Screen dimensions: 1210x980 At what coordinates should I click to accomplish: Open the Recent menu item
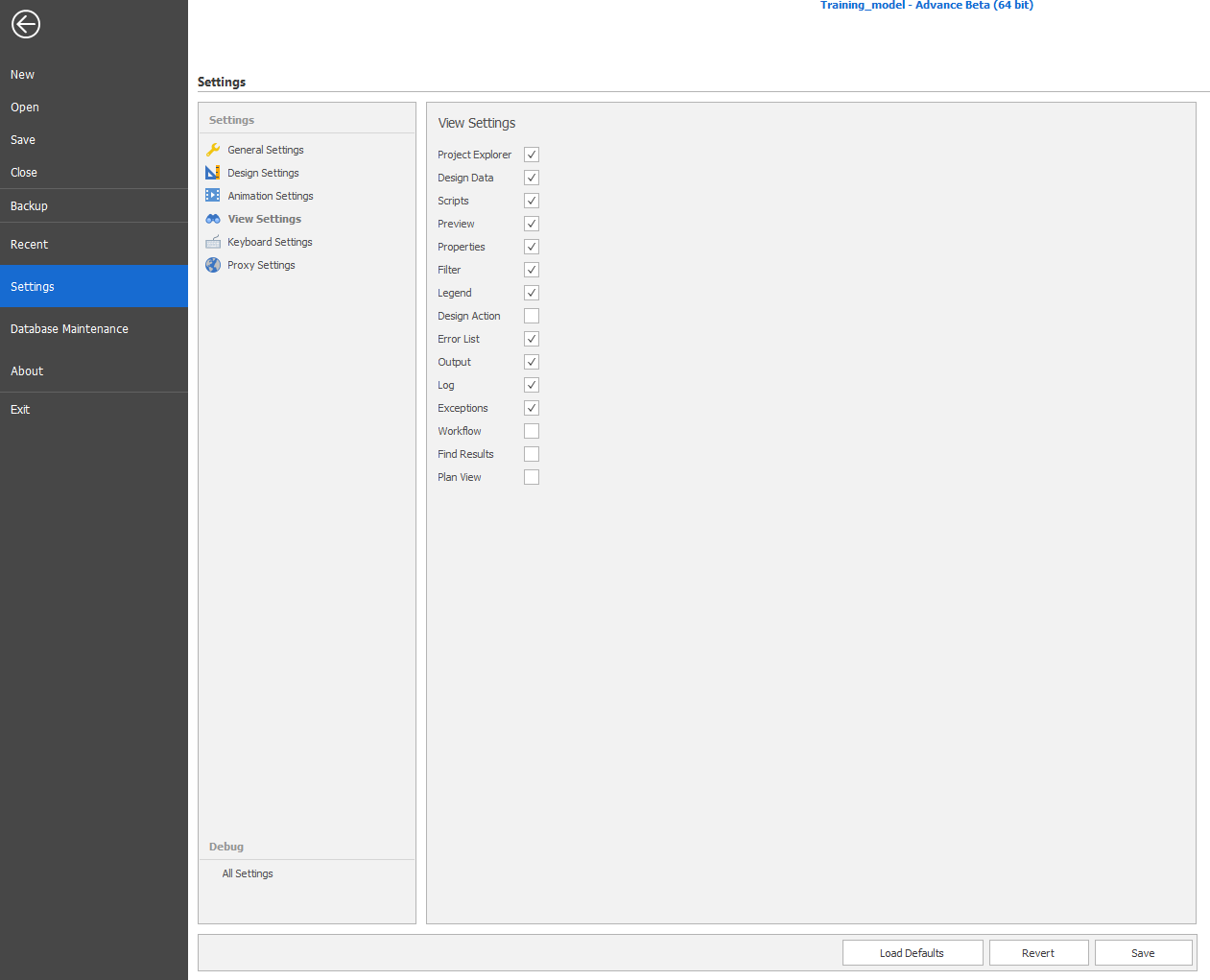point(30,245)
